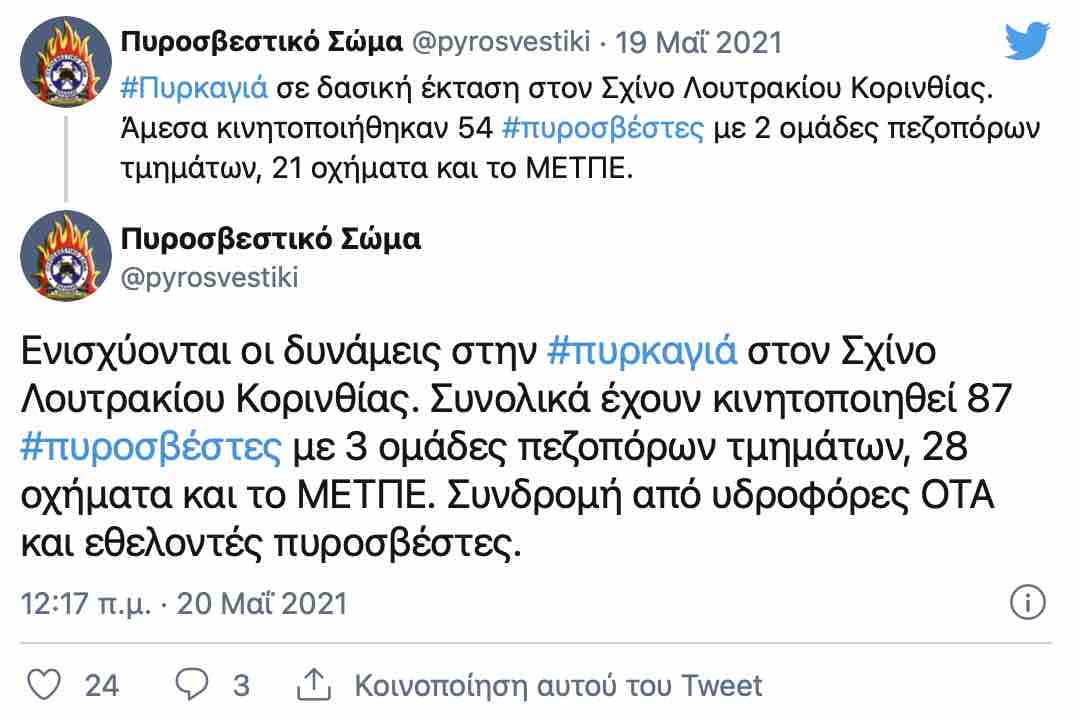Open #πυροσβέστες hashtag in first tweet
The image size is (1078, 718).
click(x=603, y=129)
